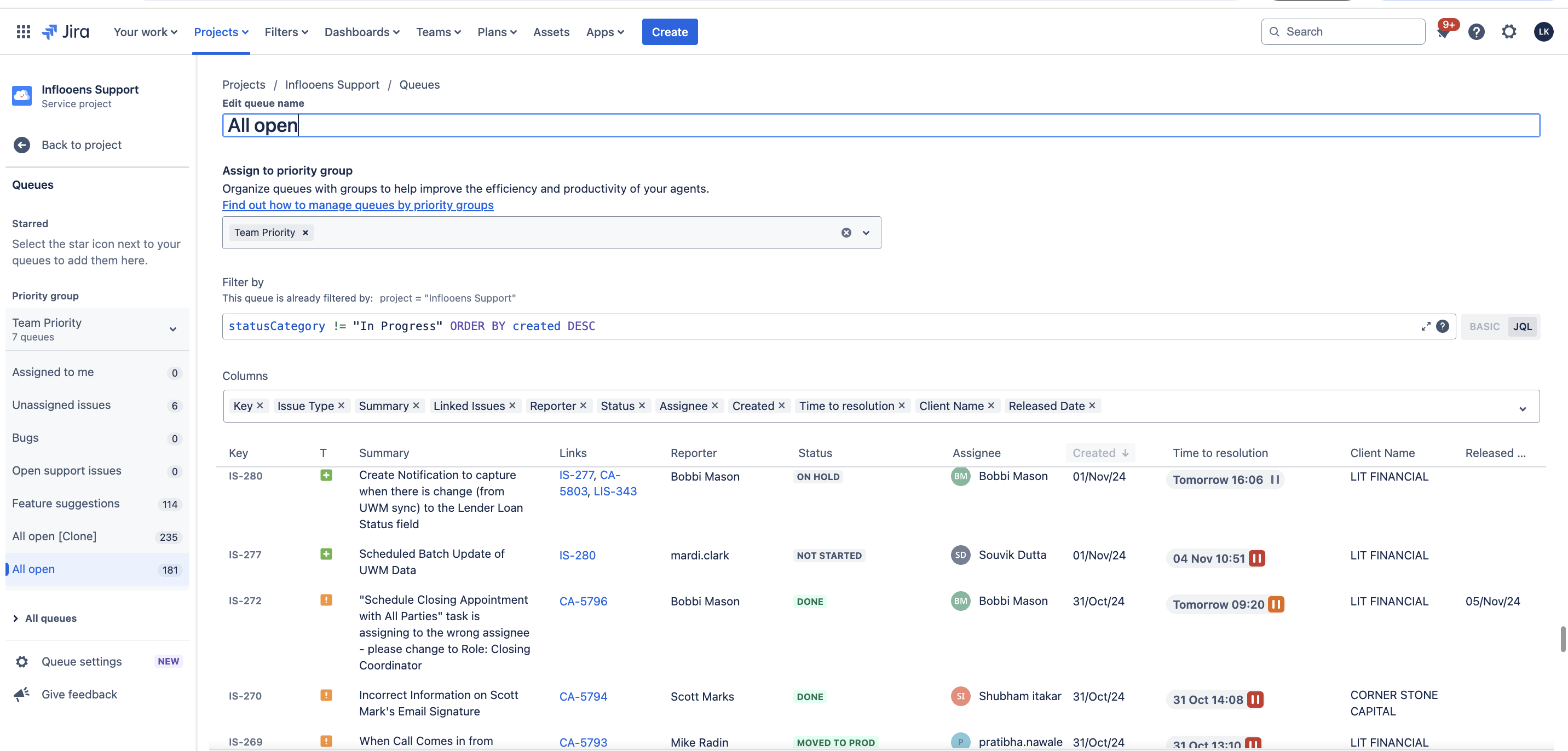This screenshot has width=1568, height=751.
Task: Open the manage queues by priority groups link
Action: tap(358, 205)
